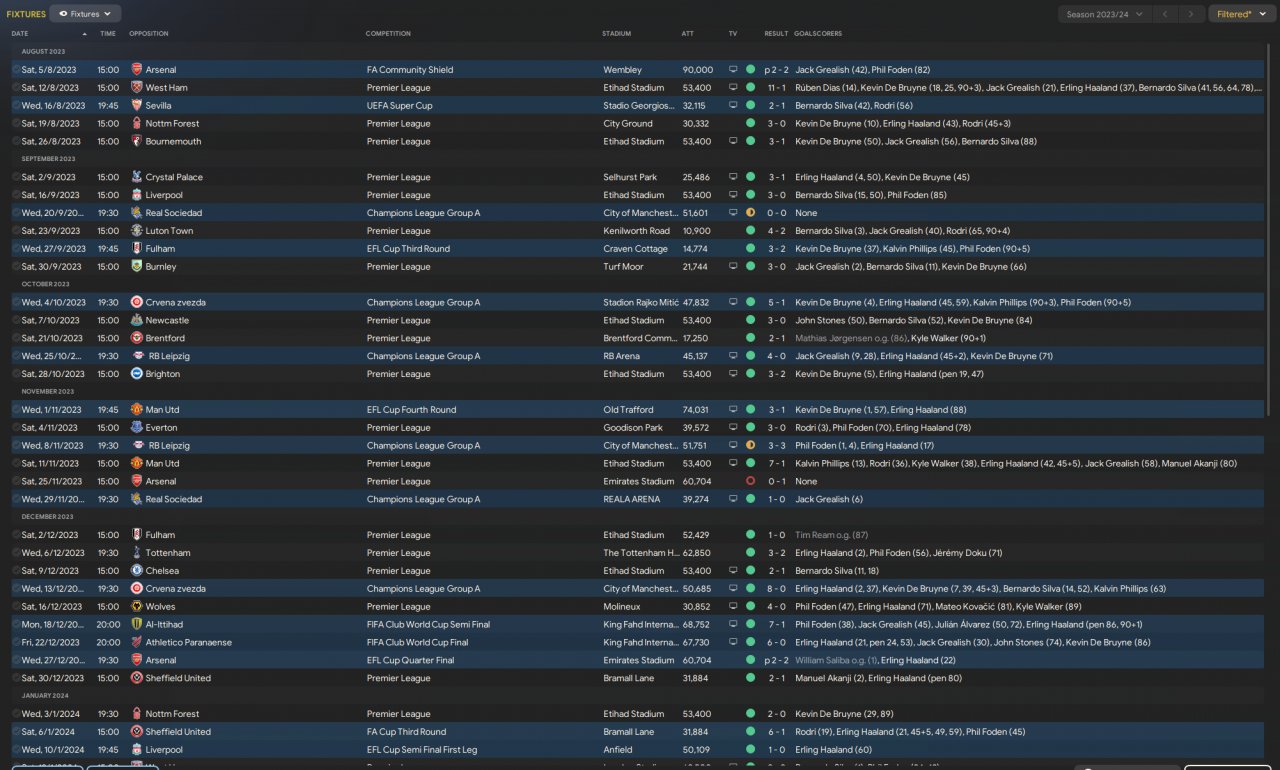Open the Wembley stadium link

pyautogui.click(x=620, y=70)
